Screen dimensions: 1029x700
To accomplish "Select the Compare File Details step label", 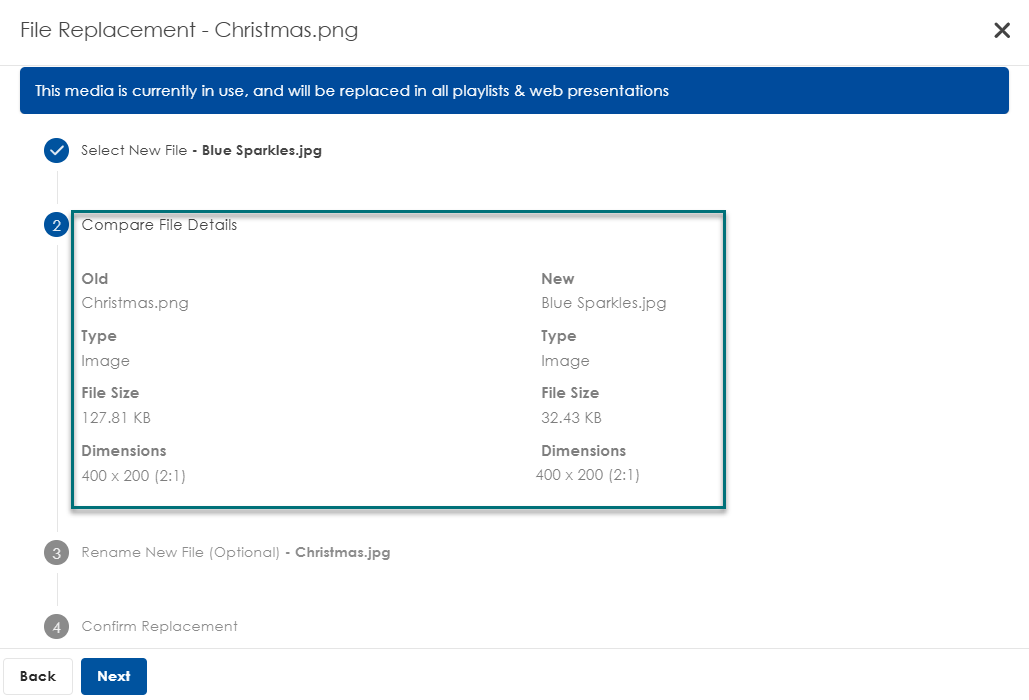I will [x=159, y=225].
